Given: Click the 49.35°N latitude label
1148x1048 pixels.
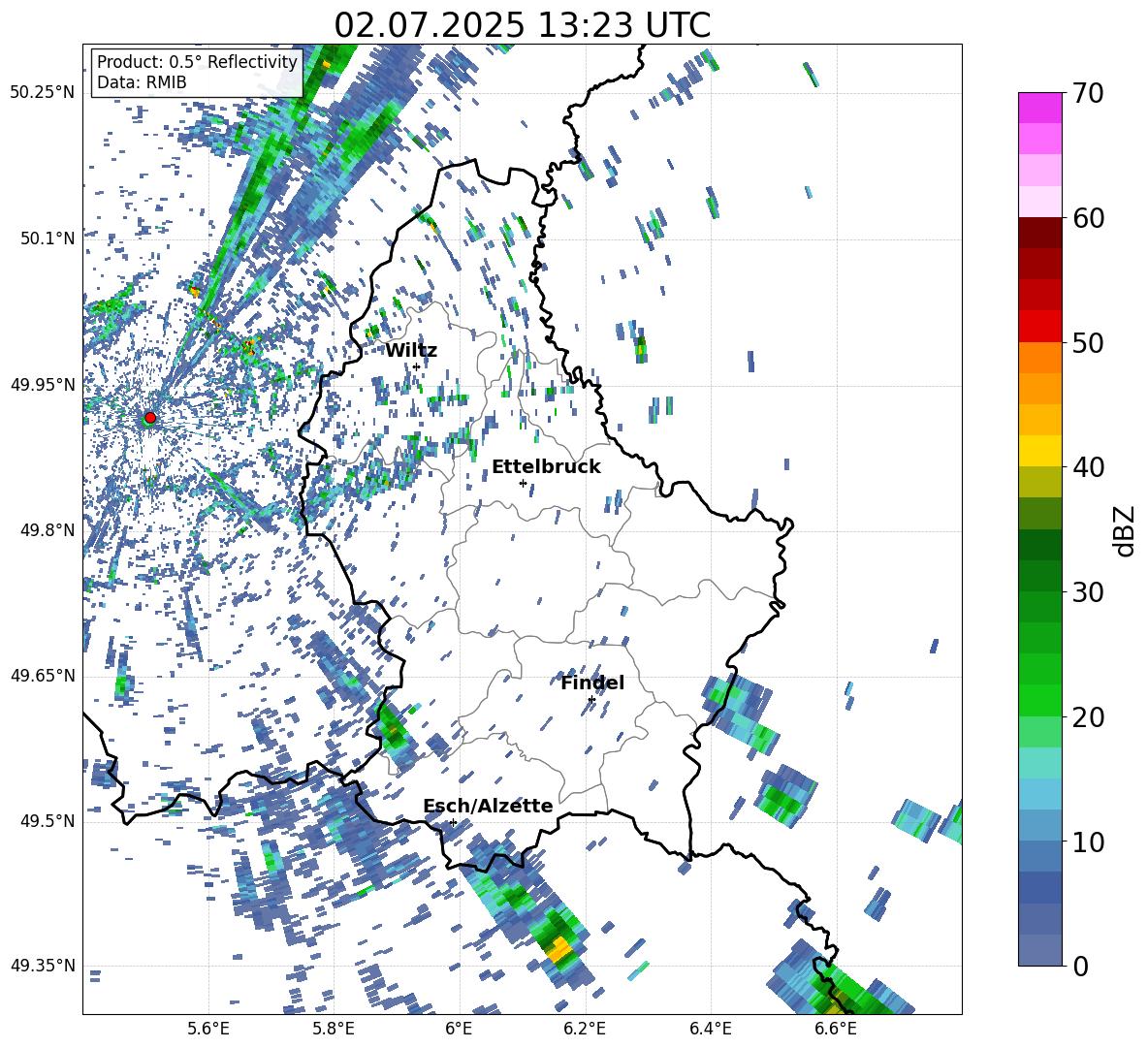Looking at the screenshot, I should point(43,966).
